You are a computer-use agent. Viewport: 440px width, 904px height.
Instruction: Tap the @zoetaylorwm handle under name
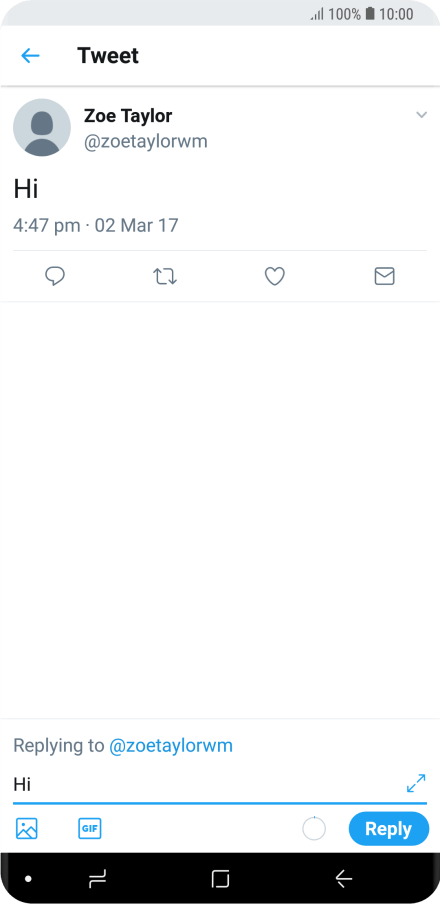(x=146, y=142)
